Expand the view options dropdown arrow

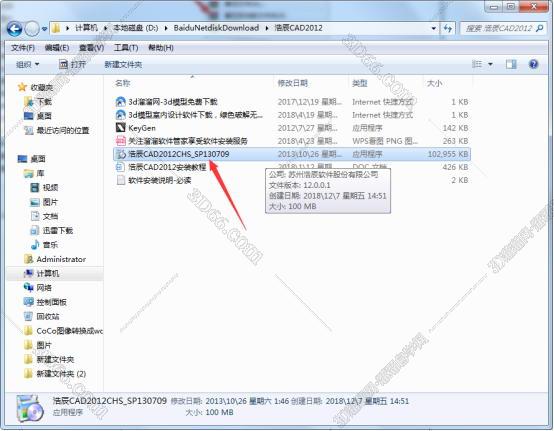click(x=490, y=64)
